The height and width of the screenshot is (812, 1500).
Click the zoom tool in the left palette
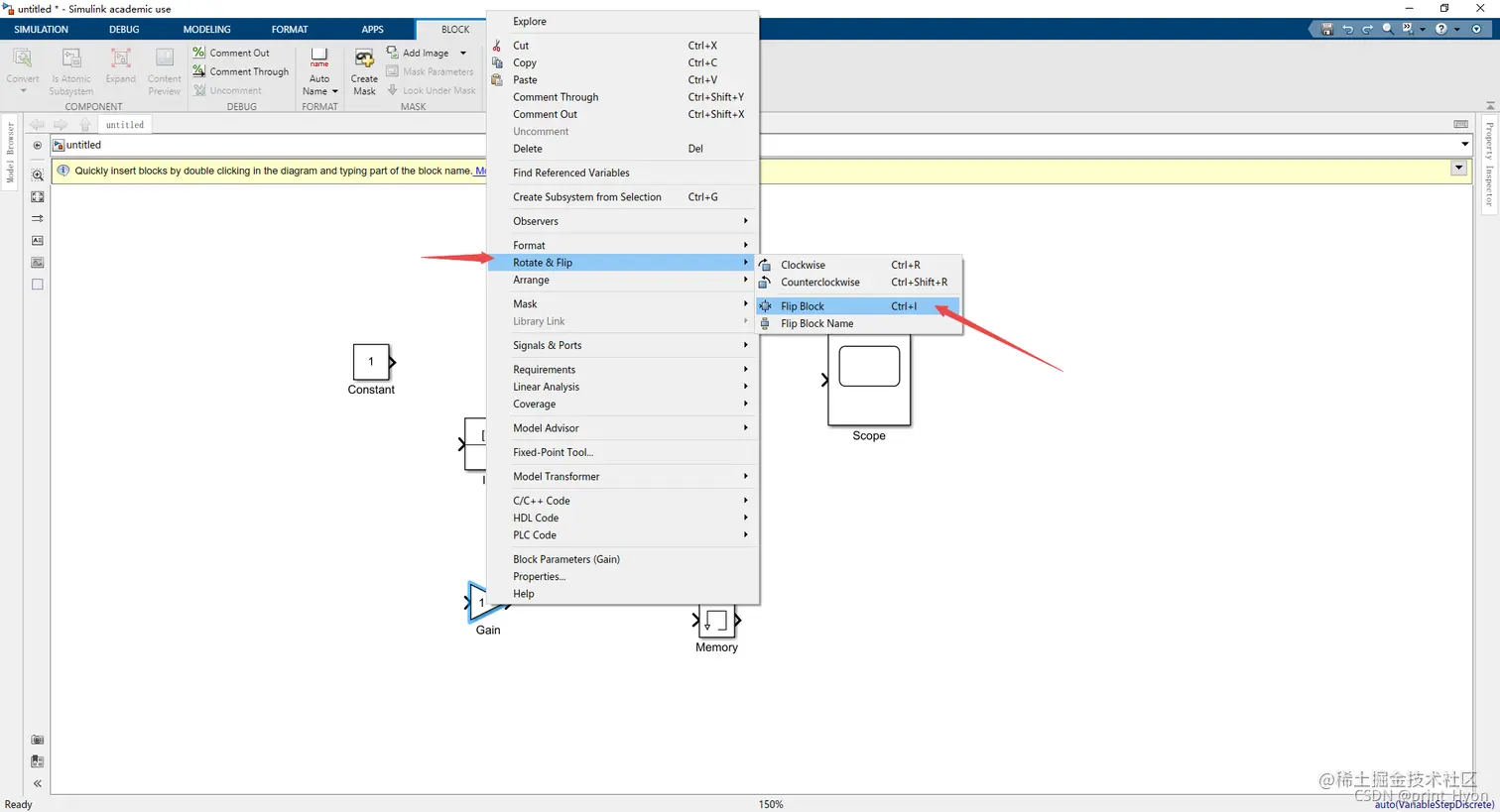(38, 175)
